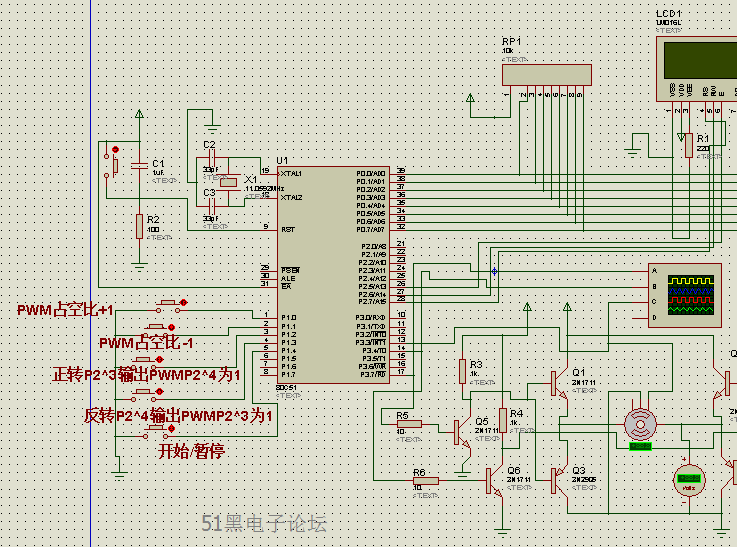Select the ground symbol above capacitor C2
The height and width of the screenshot is (547, 737).
coord(212,128)
